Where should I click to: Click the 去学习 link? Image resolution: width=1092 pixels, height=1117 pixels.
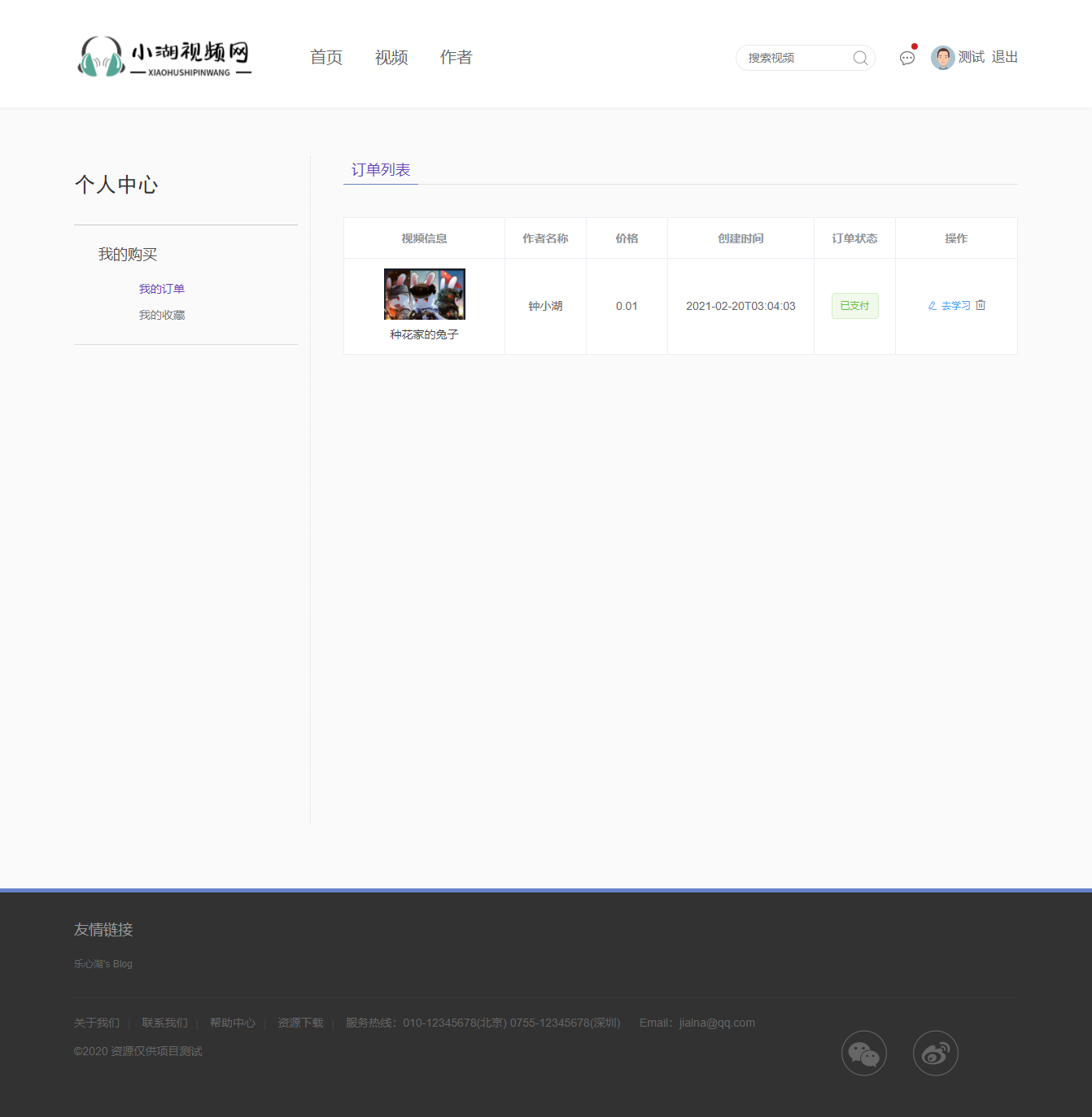click(x=956, y=306)
